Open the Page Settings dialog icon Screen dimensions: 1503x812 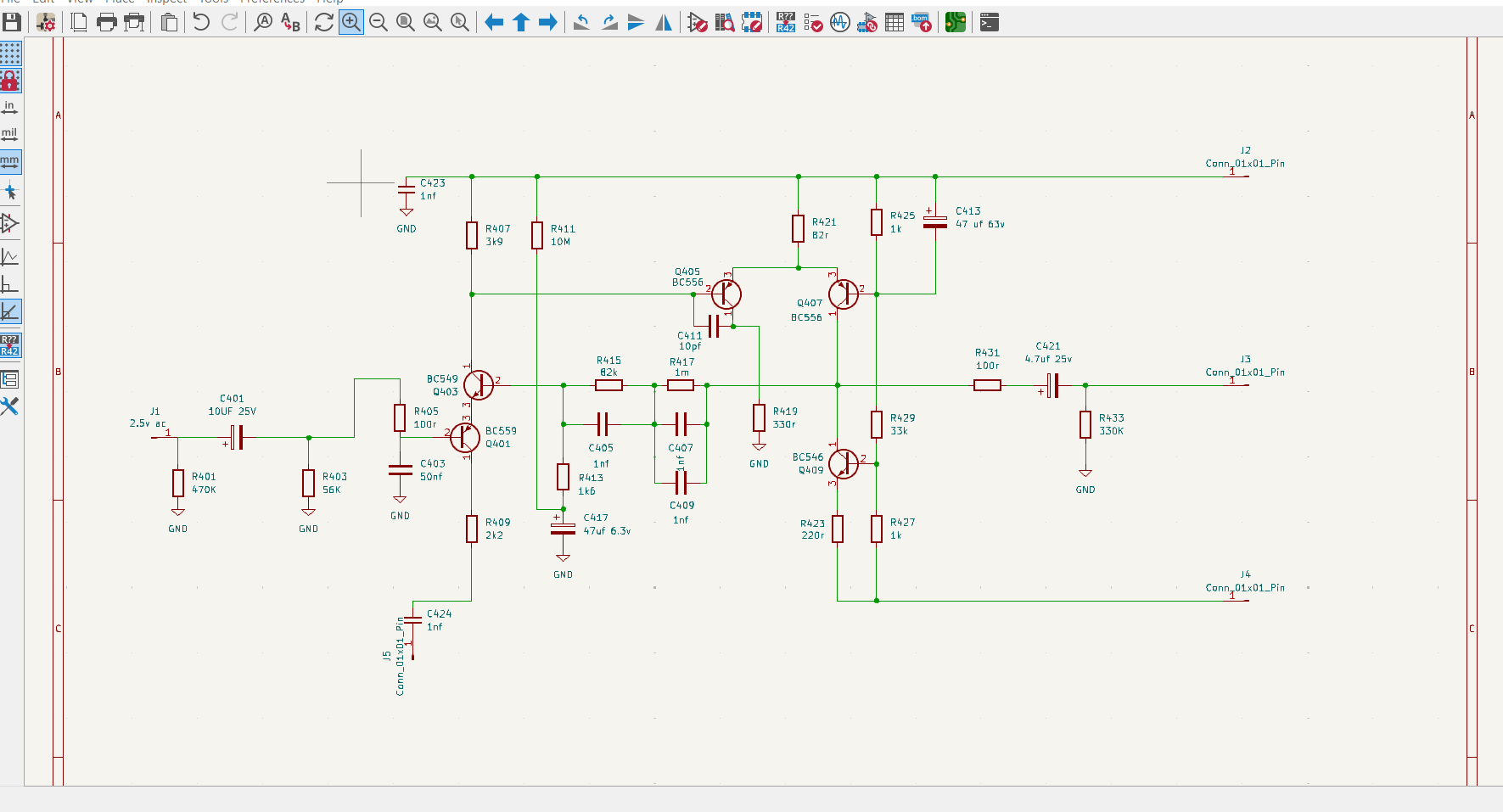(79, 22)
